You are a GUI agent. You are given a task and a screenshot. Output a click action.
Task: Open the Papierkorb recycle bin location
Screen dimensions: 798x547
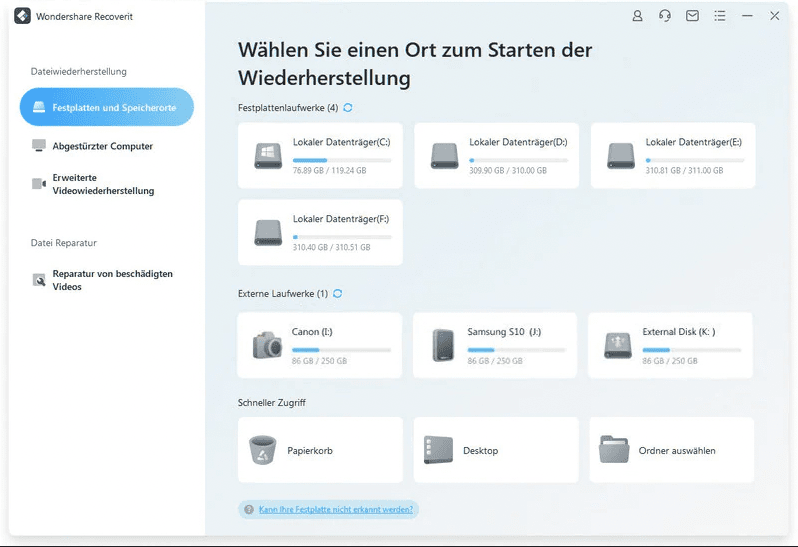[x=320, y=450]
